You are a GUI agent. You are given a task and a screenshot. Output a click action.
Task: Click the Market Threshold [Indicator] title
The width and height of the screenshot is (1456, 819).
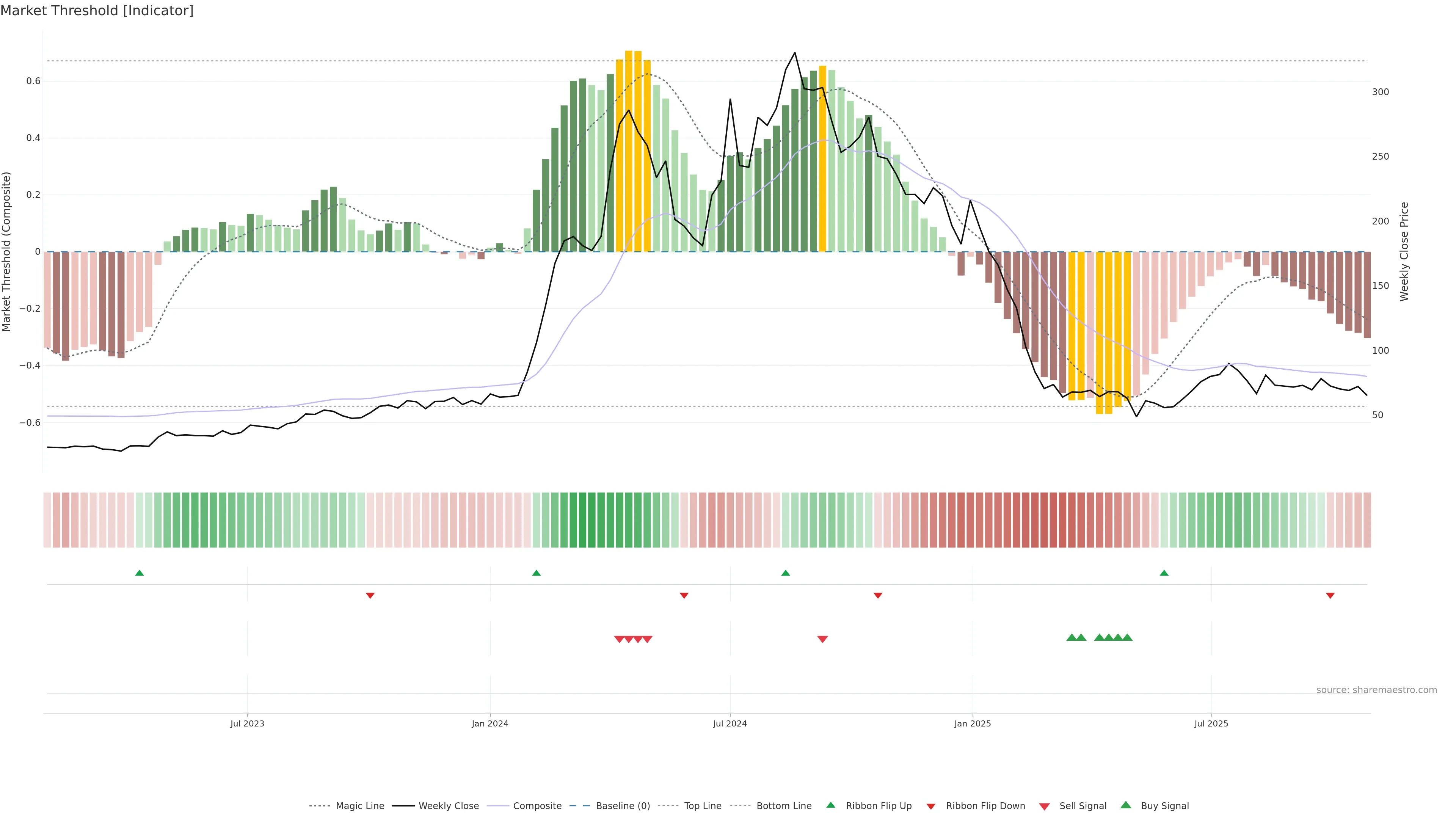click(x=97, y=11)
